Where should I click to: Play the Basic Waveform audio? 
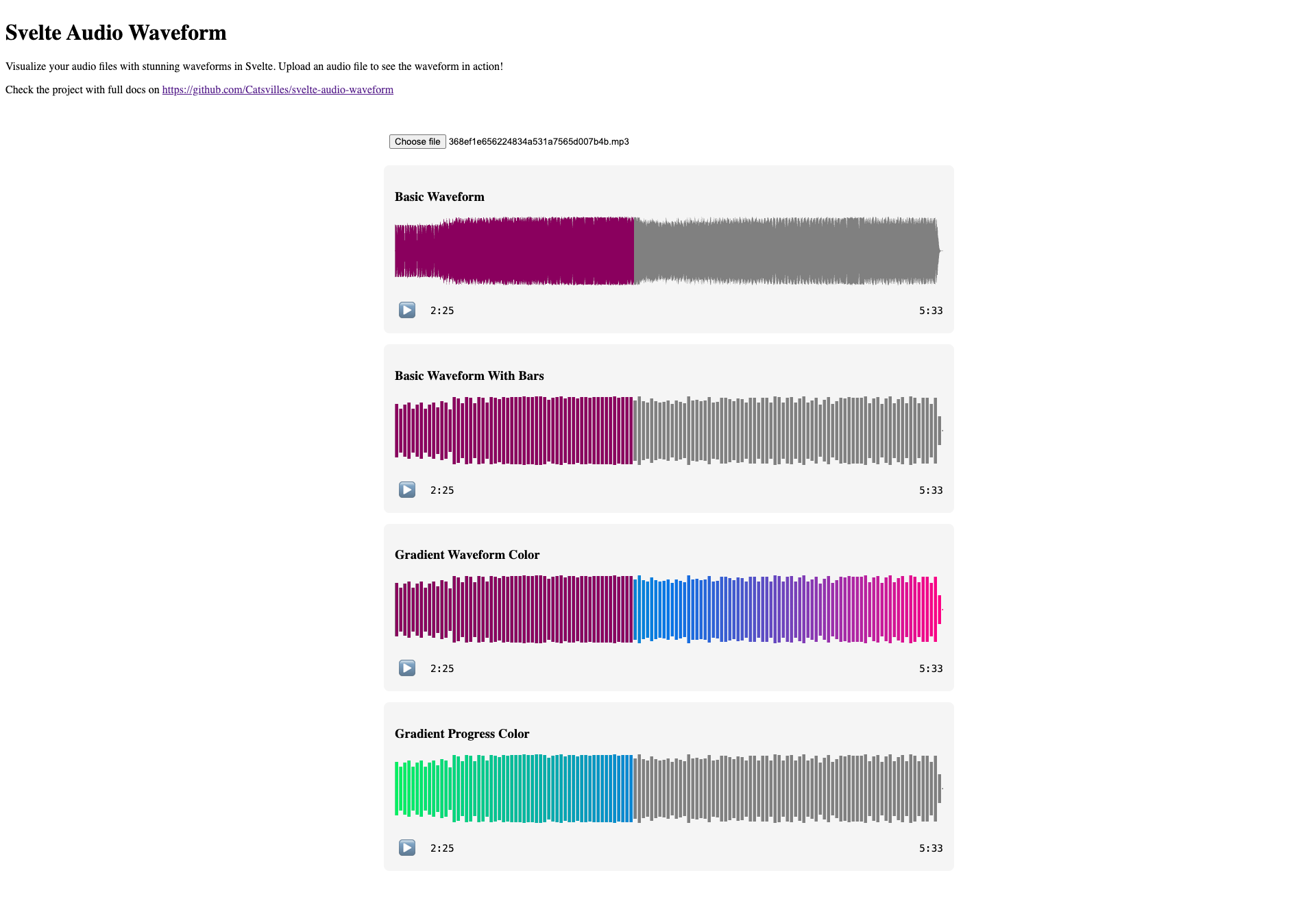(407, 310)
